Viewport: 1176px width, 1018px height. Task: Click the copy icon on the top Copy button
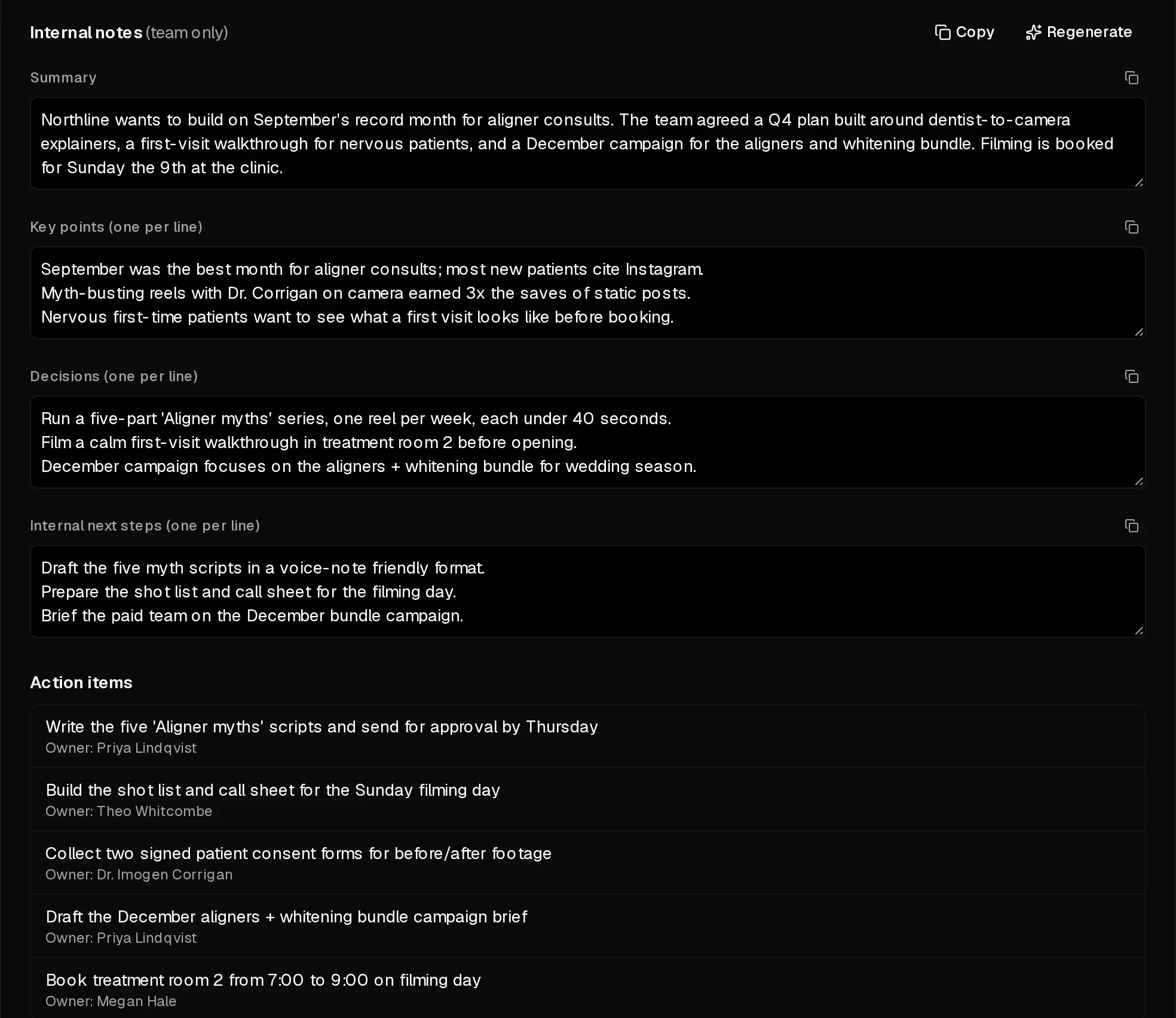942,32
